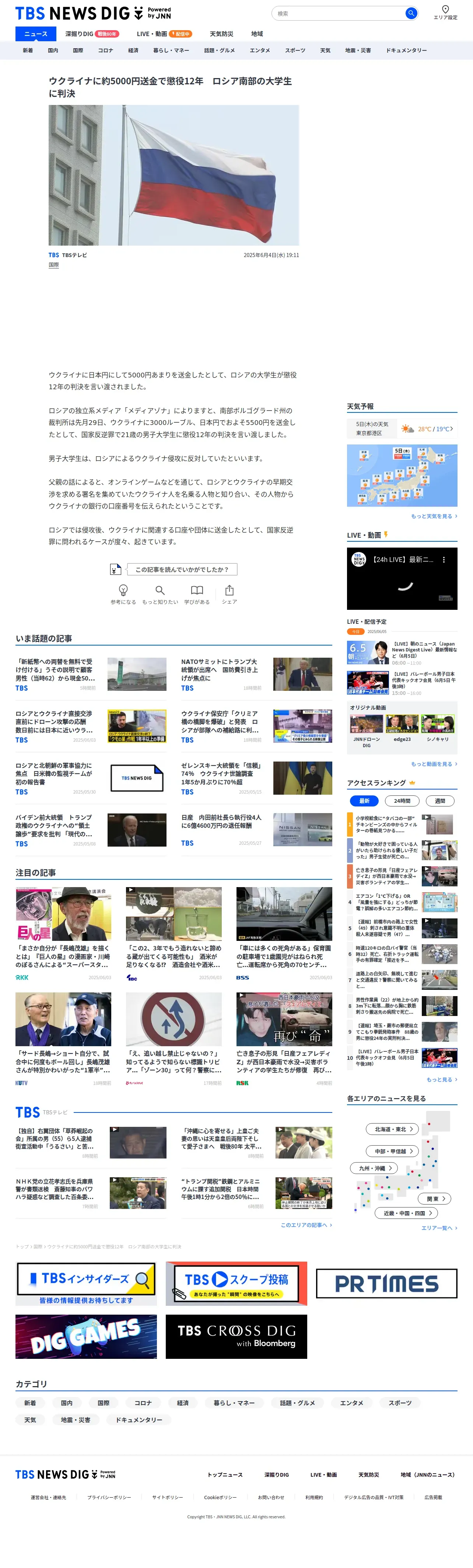Click the 検索 search input field
473x1568 pixels.
[x=339, y=13]
